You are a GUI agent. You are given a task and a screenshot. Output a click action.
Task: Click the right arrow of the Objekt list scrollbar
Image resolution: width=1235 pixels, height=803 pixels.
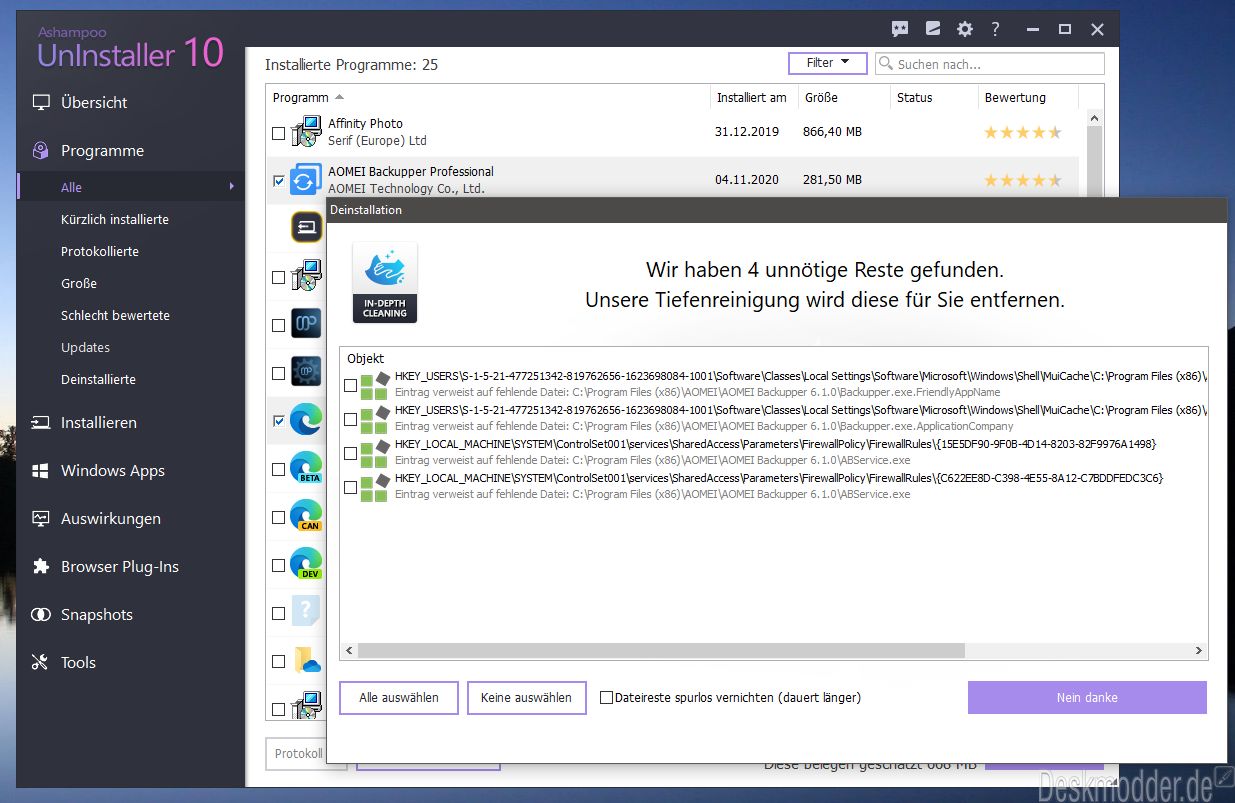tap(1199, 651)
